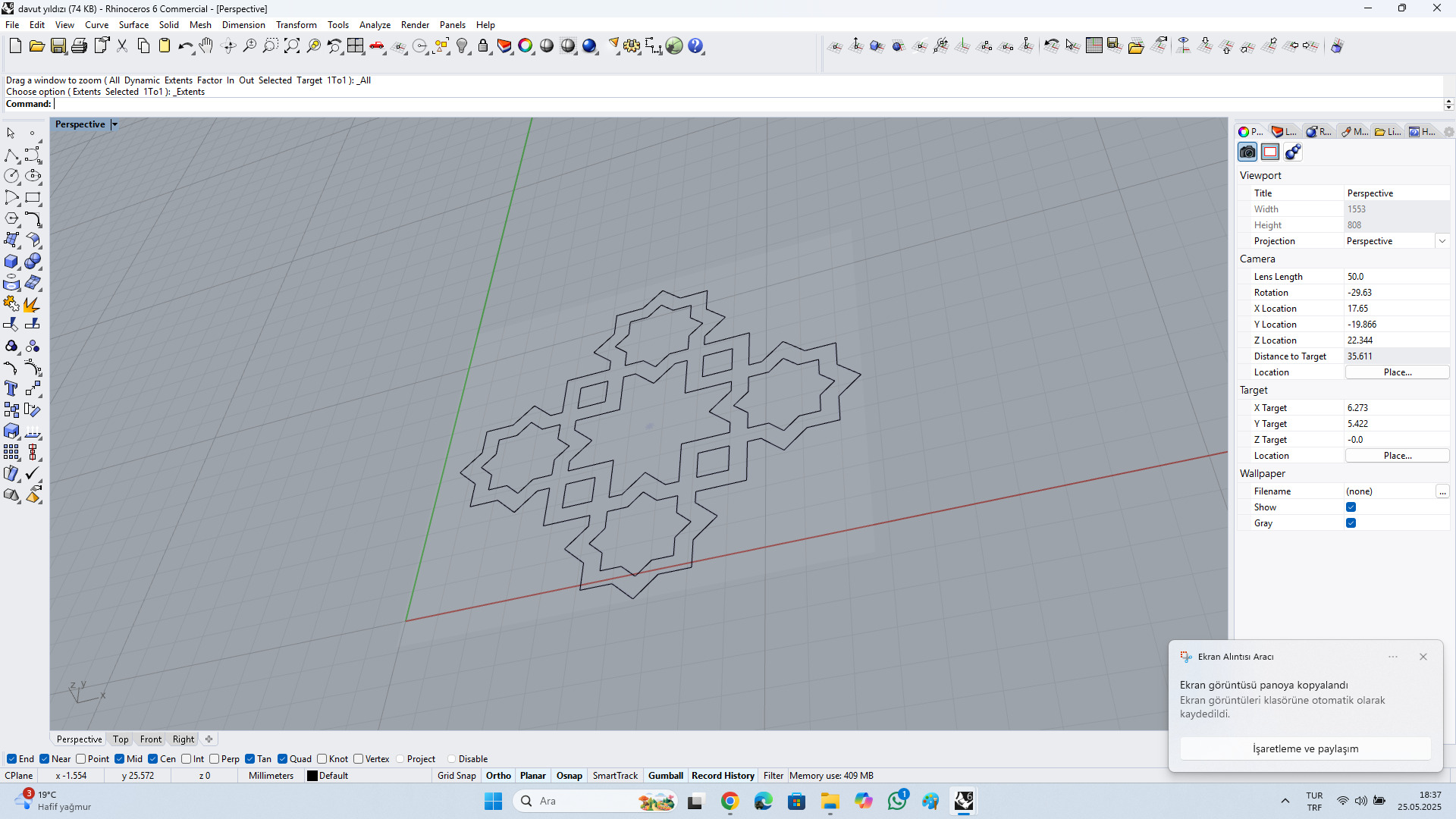Click Place button for Camera Location
The height and width of the screenshot is (819, 1456).
1397,372
